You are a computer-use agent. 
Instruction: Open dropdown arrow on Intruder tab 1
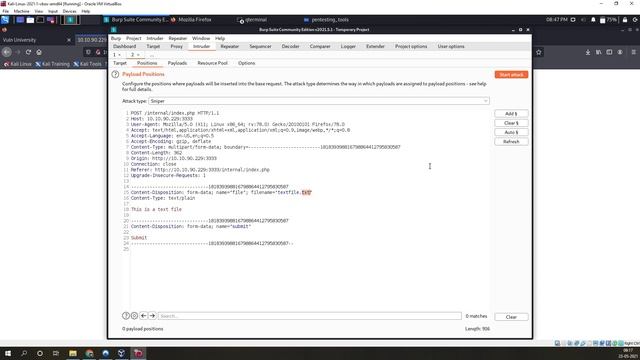(x=119, y=55)
